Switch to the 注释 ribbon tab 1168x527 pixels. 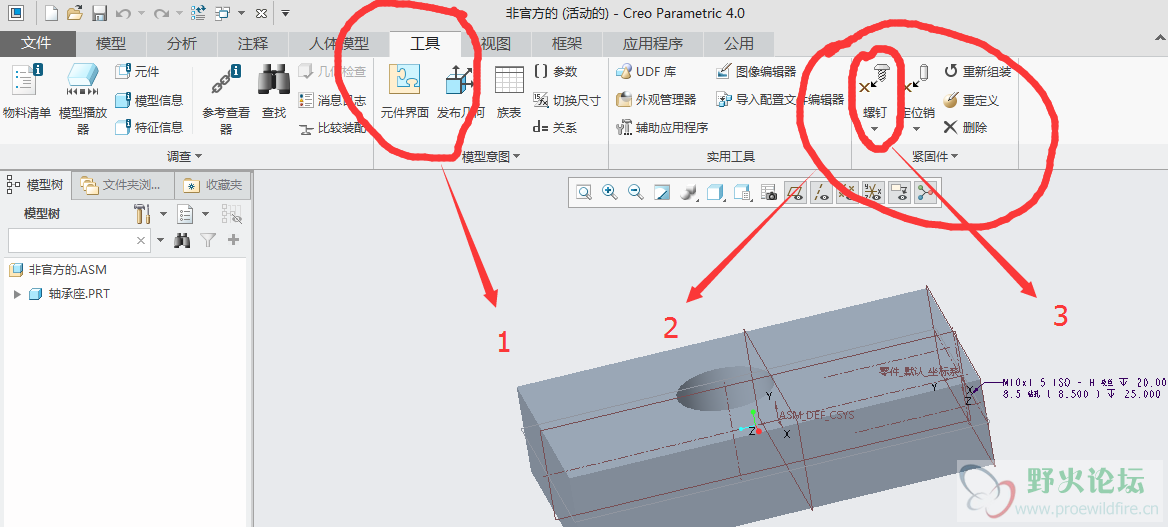point(253,43)
